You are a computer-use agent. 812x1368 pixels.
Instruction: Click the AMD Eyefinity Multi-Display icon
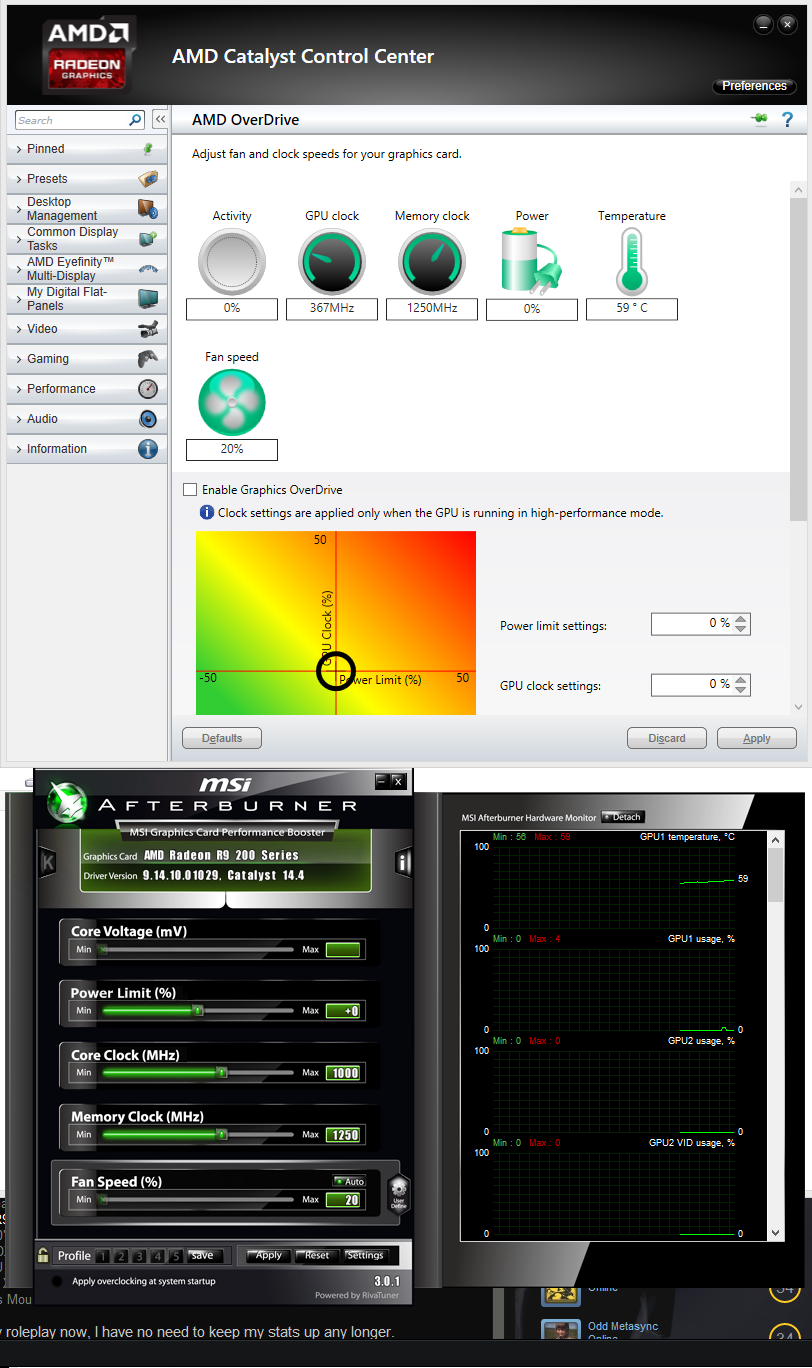point(148,269)
